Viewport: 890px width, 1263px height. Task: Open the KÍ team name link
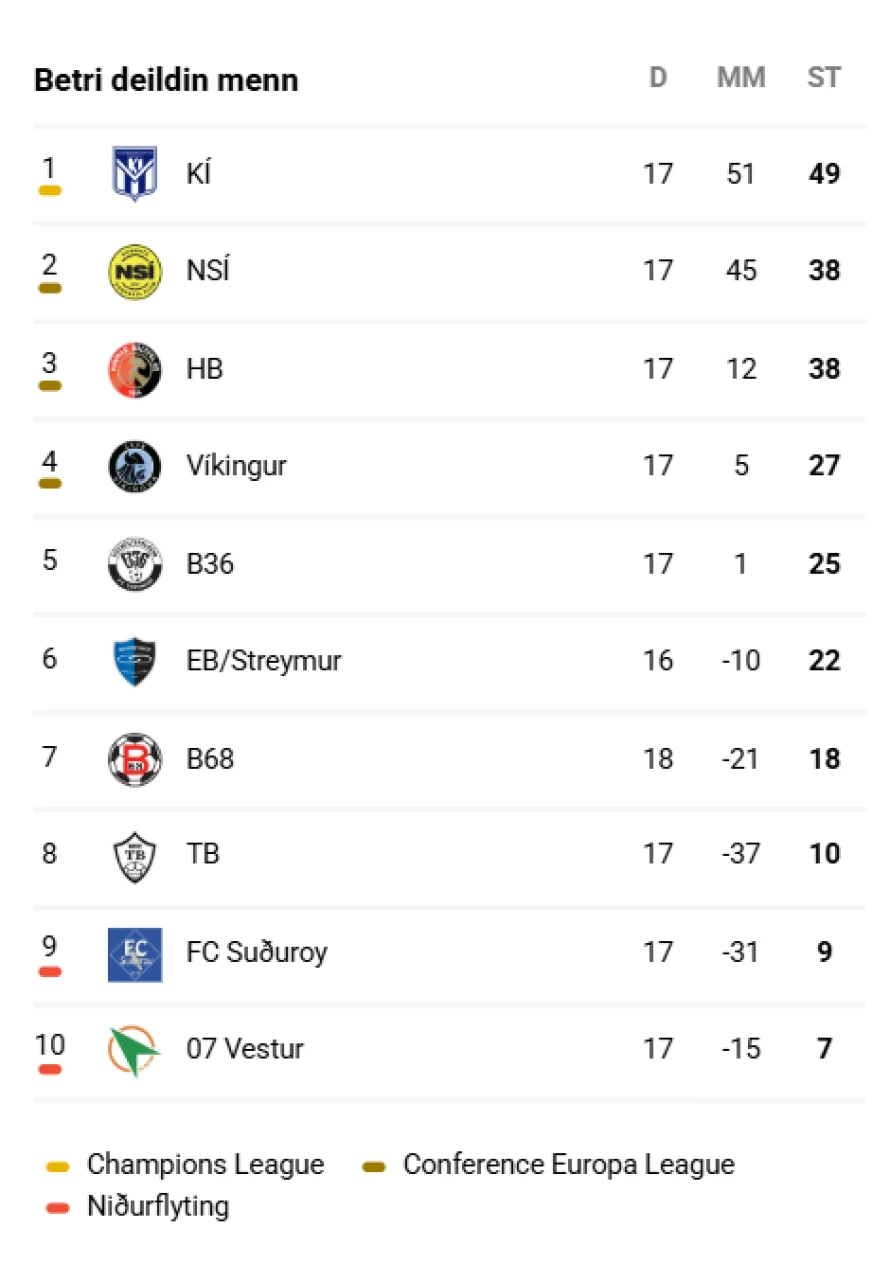coord(198,174)
